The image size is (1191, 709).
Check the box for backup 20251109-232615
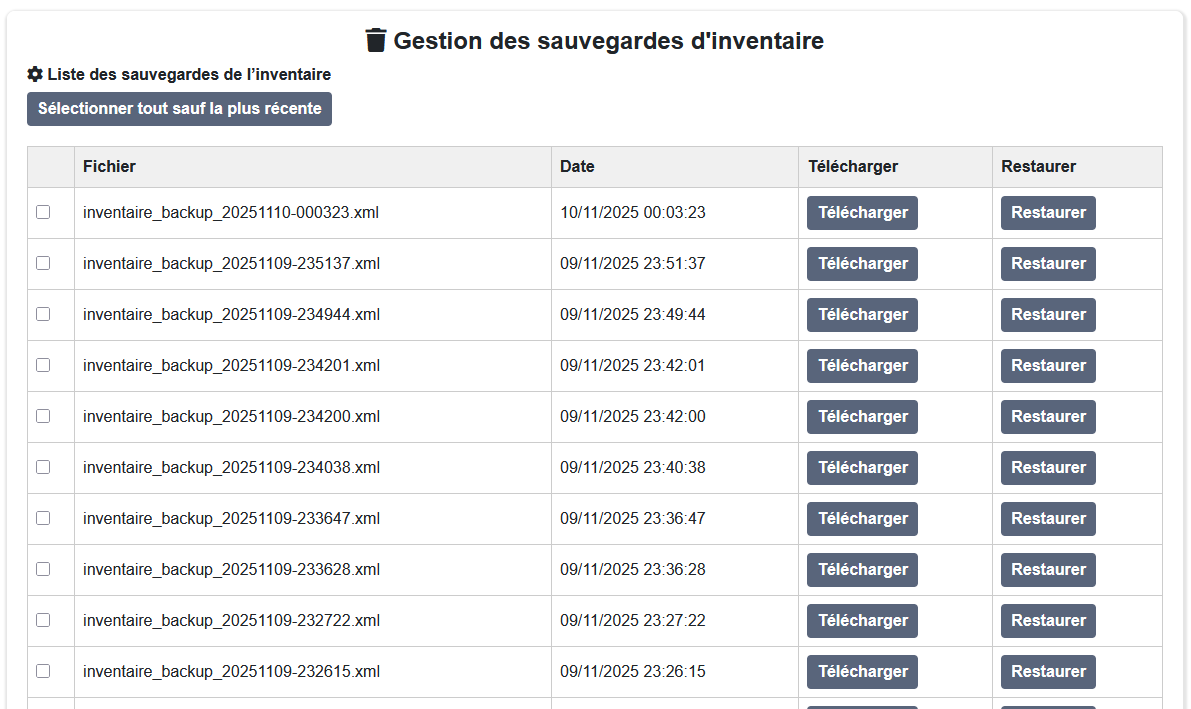click(x=43, y=671)
